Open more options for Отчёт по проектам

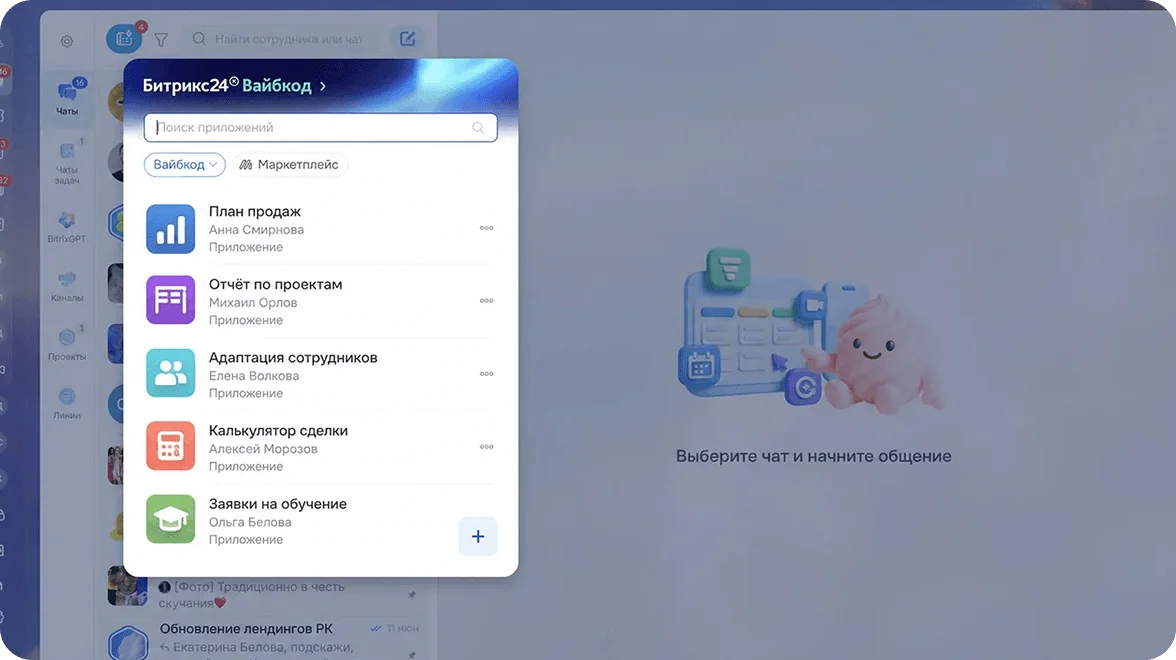(x=487, y=301)
